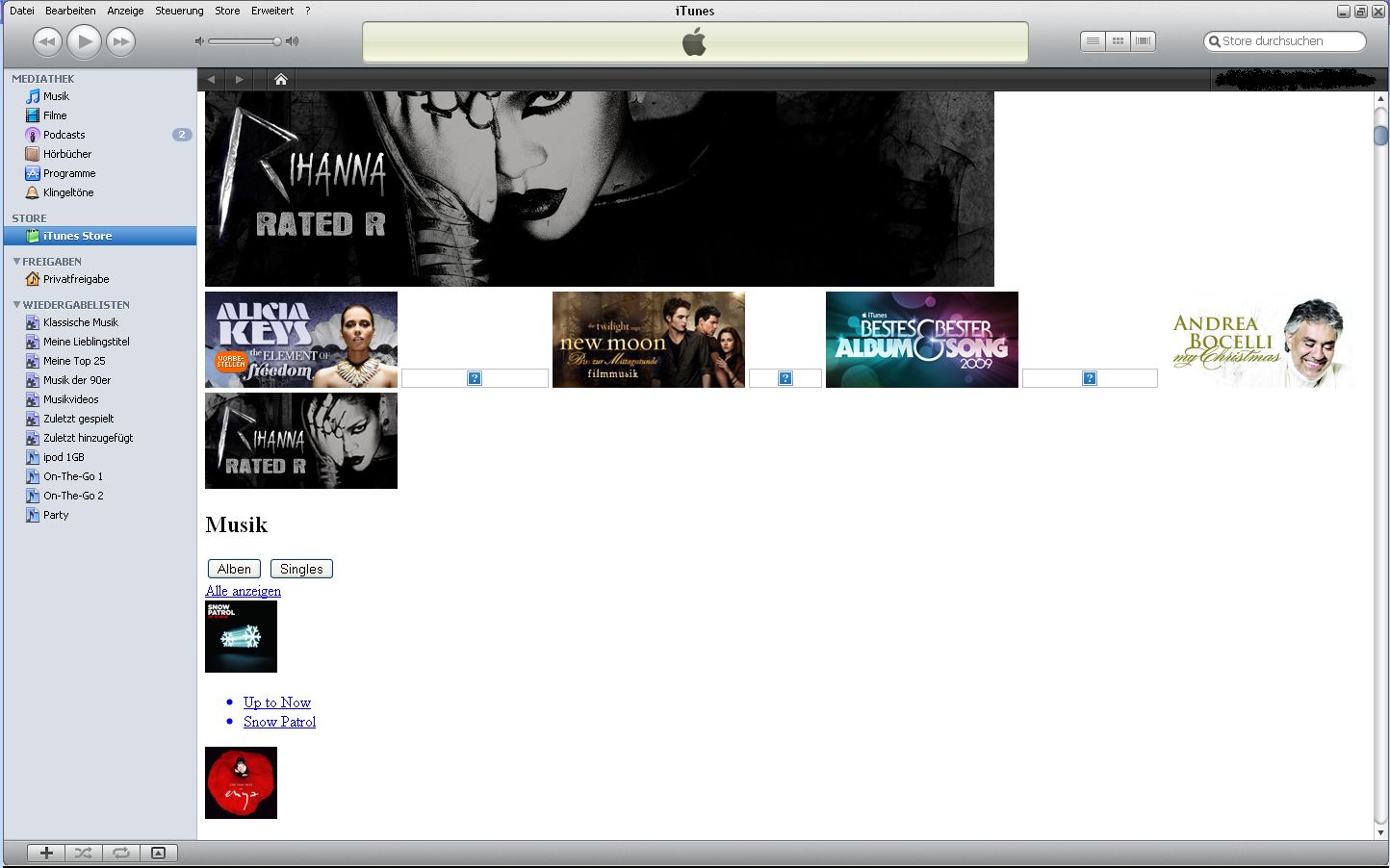
Task: Switch to grid view
Action: 1118,41
